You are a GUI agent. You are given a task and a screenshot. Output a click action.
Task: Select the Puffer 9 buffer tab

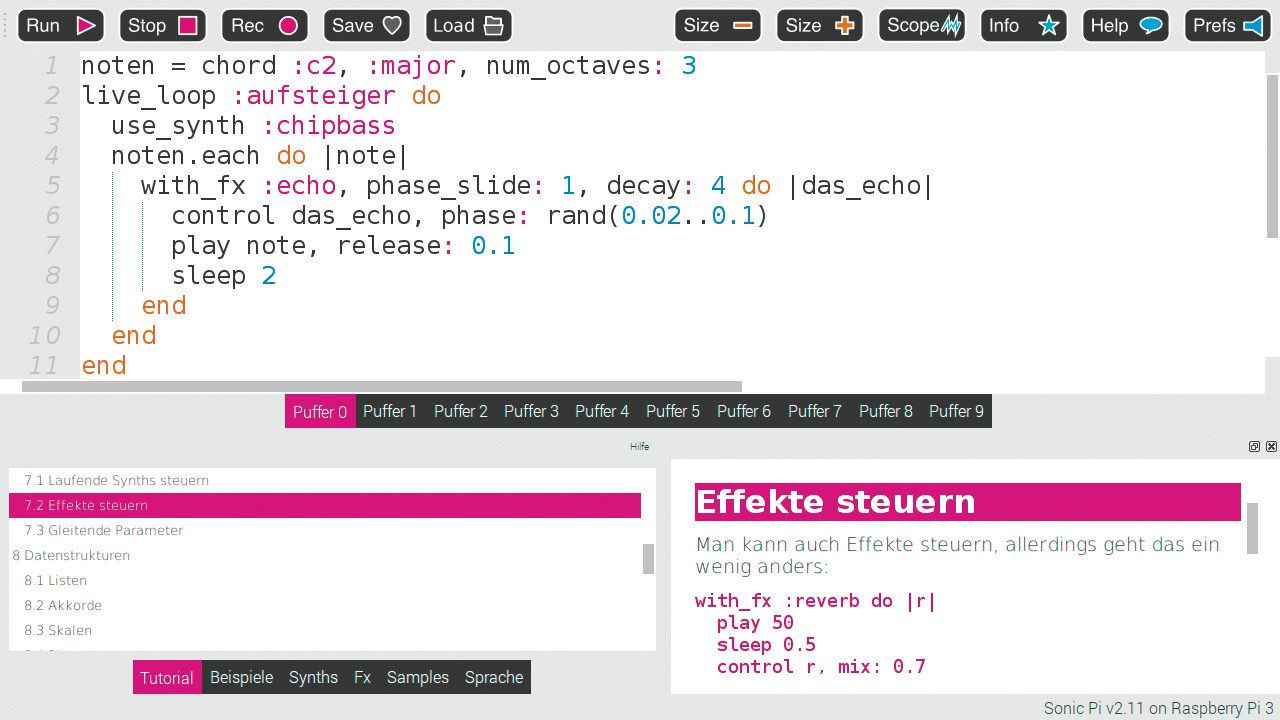click(x=956, y=411)
